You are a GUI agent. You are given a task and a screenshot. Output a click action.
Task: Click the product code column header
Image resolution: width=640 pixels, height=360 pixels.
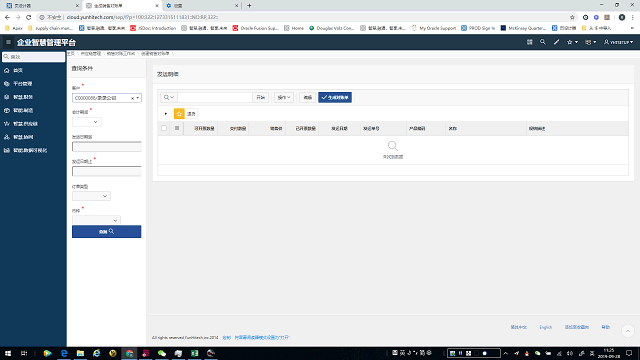417,129
